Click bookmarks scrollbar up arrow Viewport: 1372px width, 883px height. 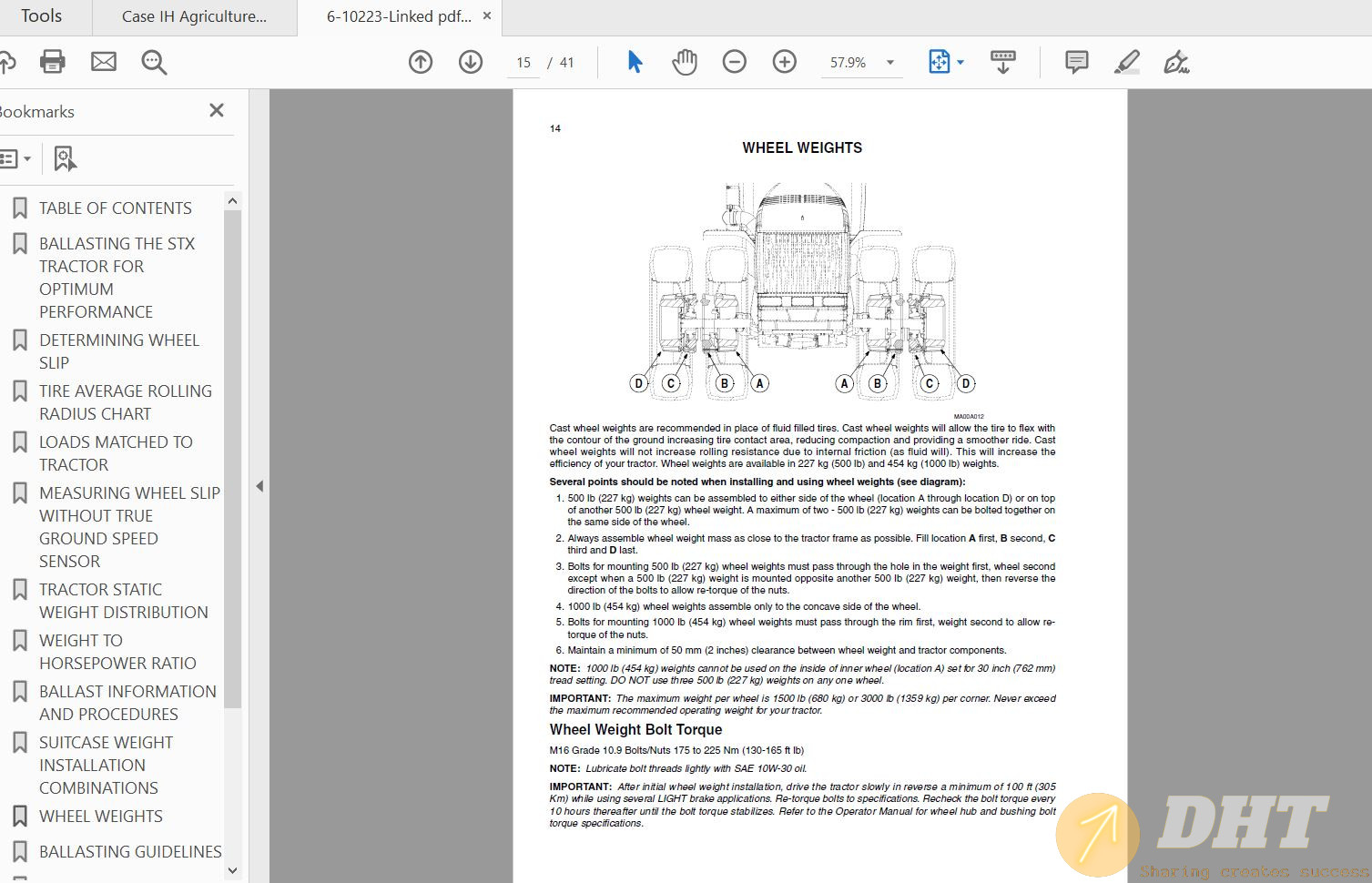[232, 200]
